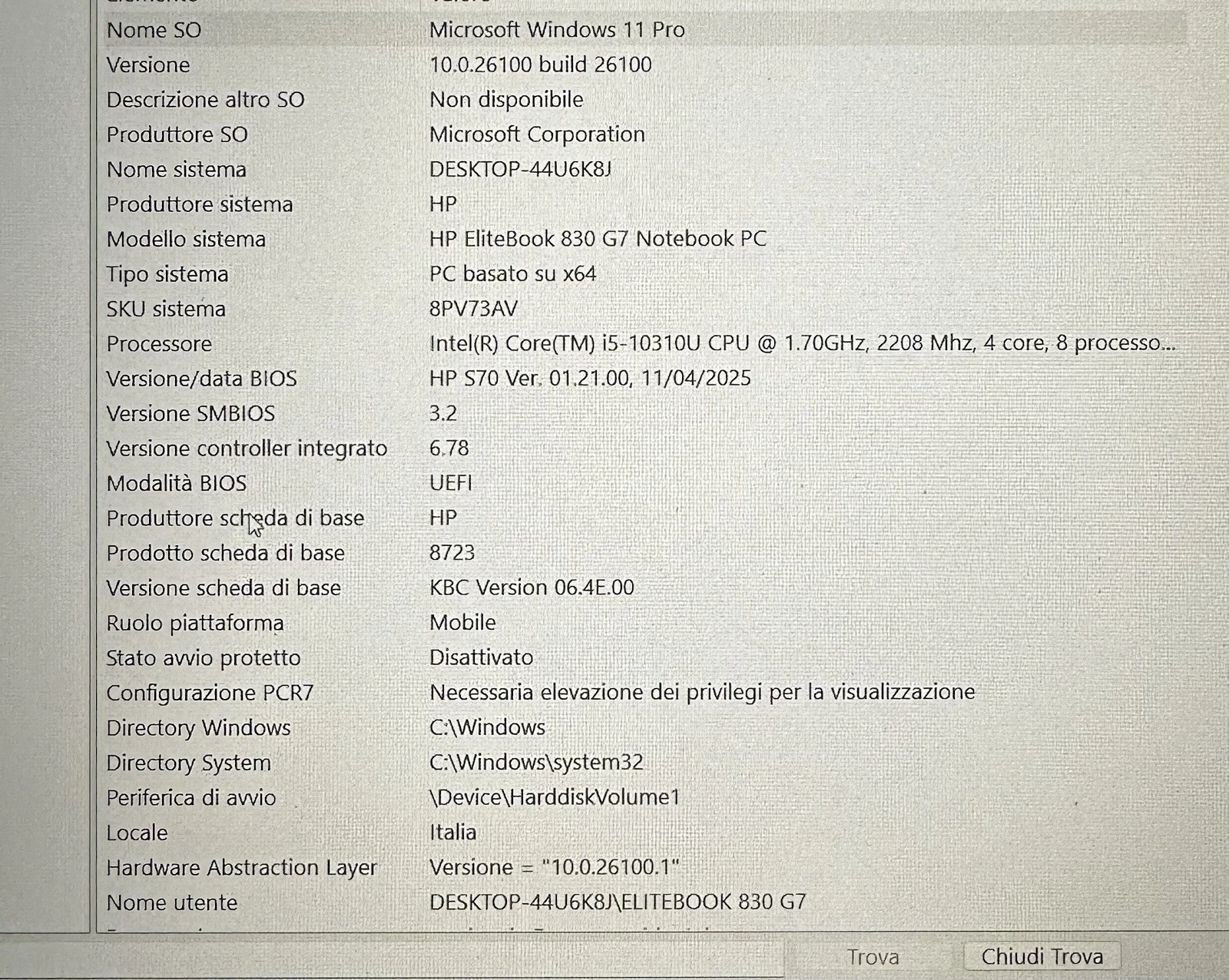Select value Versione = "10.0.26100.1"
Image resolution: width=1229 pixels, height=980 pixels.
[555, 868]
